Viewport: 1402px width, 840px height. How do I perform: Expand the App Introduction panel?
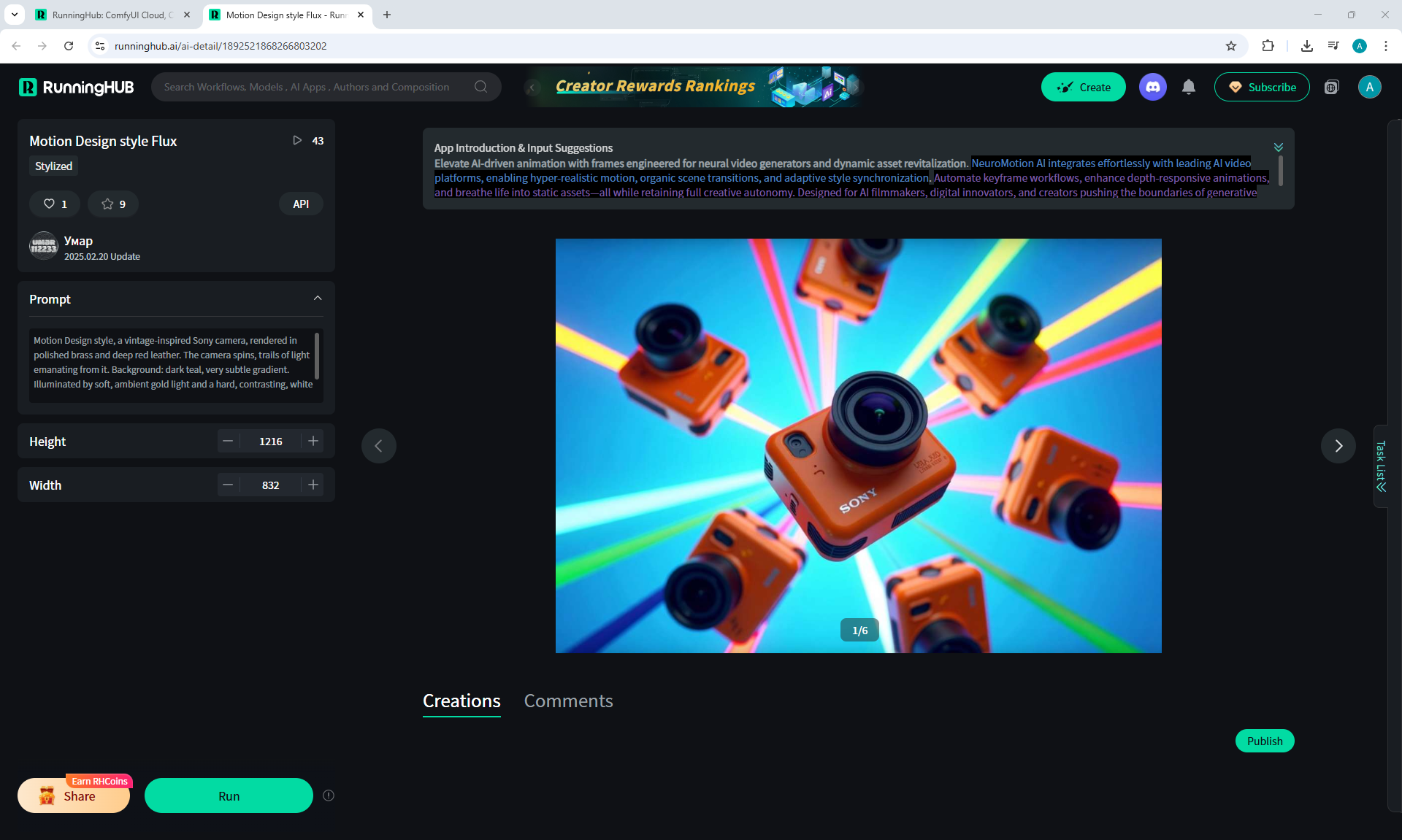(1278, 147)
